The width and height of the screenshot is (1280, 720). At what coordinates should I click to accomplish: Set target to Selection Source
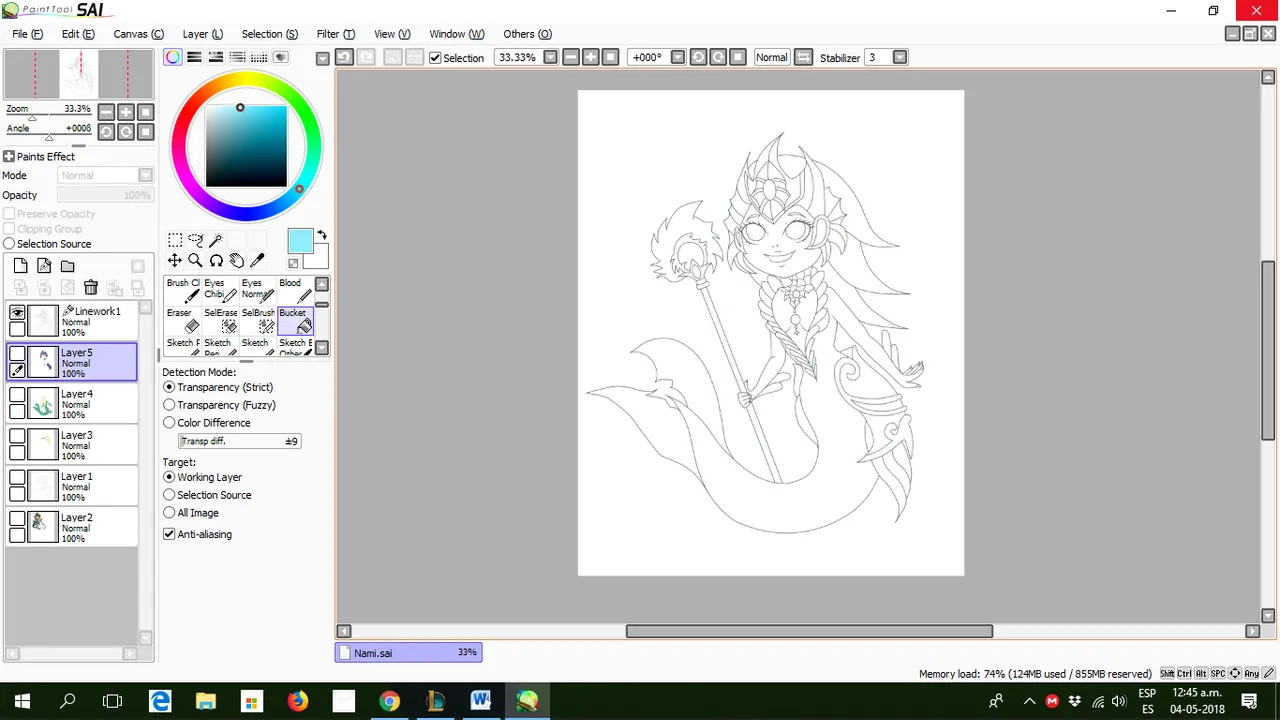[169, 495]
